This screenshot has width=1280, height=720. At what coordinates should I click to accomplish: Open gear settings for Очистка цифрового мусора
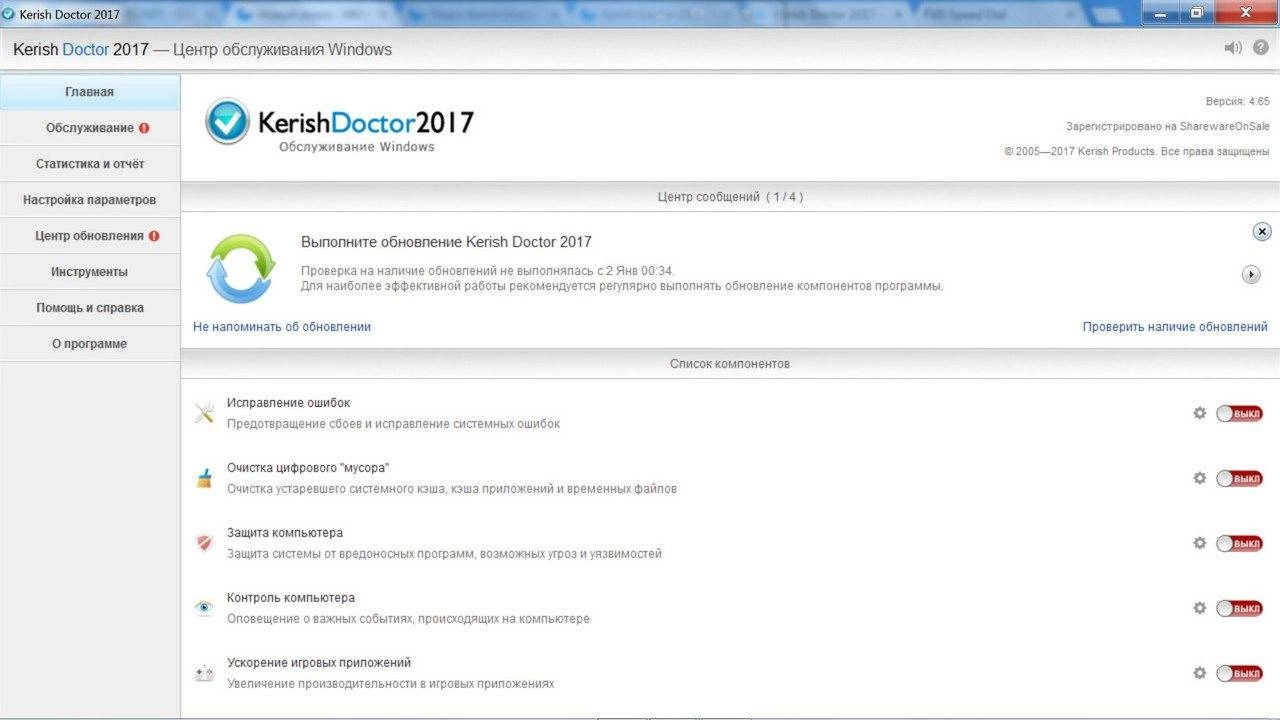click(x=1200, y=478)
